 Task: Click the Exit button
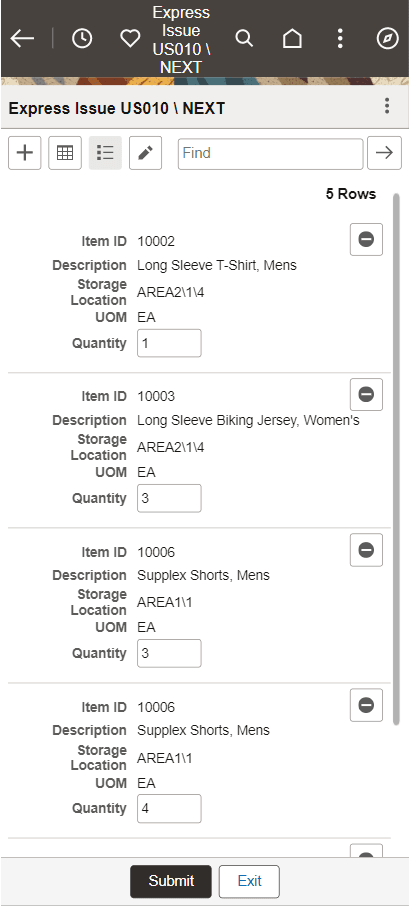[250, 881]
